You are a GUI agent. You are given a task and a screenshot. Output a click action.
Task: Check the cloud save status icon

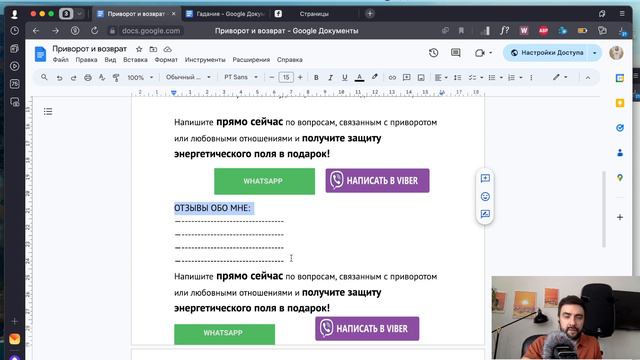point(167,49)
